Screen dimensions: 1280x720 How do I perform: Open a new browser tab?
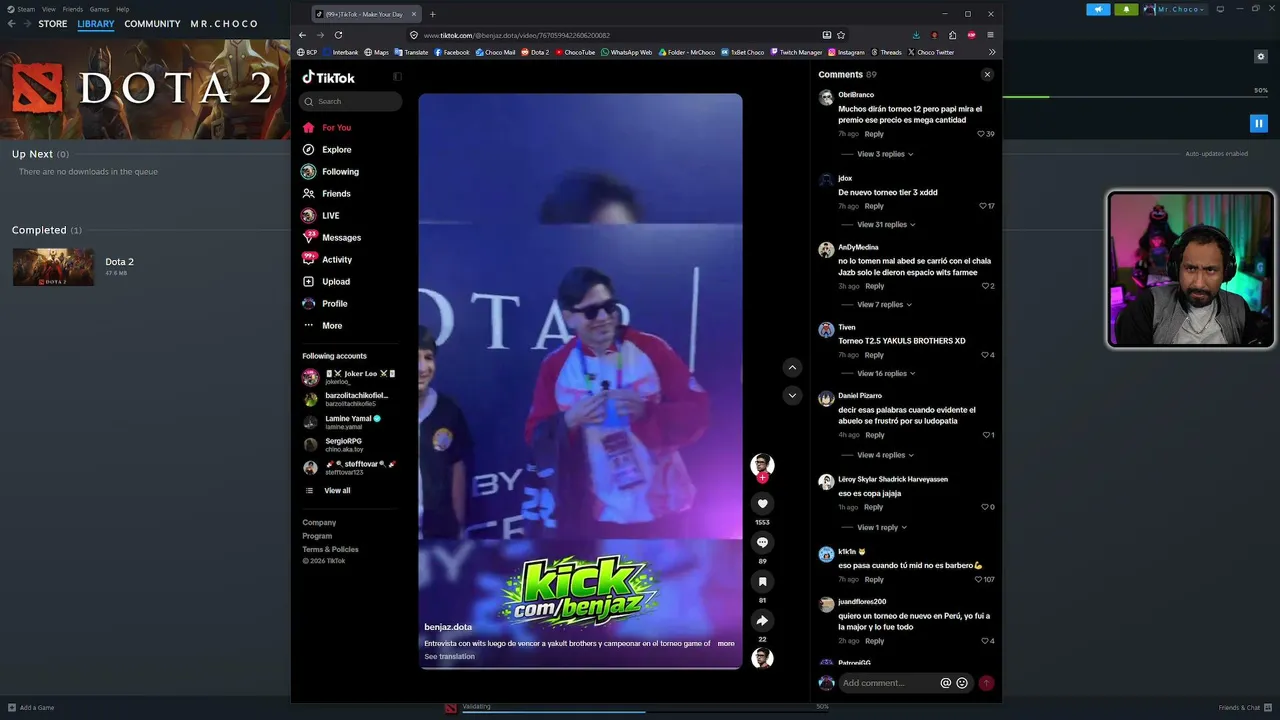[x=432, y=14]
